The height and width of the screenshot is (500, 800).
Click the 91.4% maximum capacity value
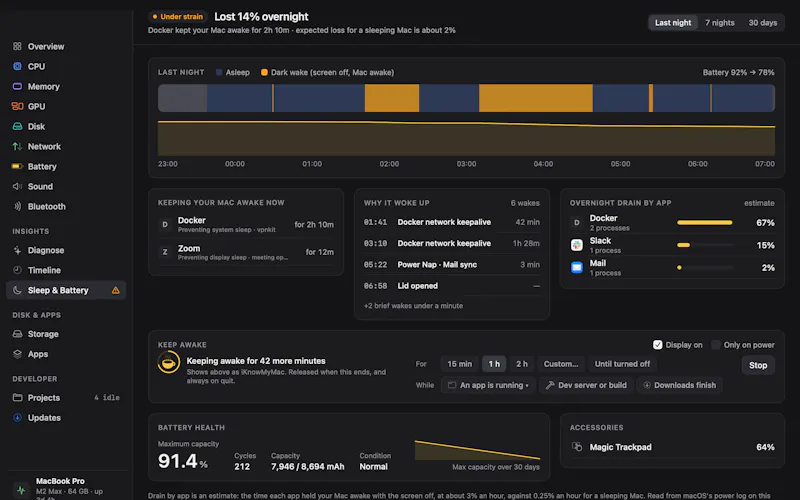pos(183,461)
